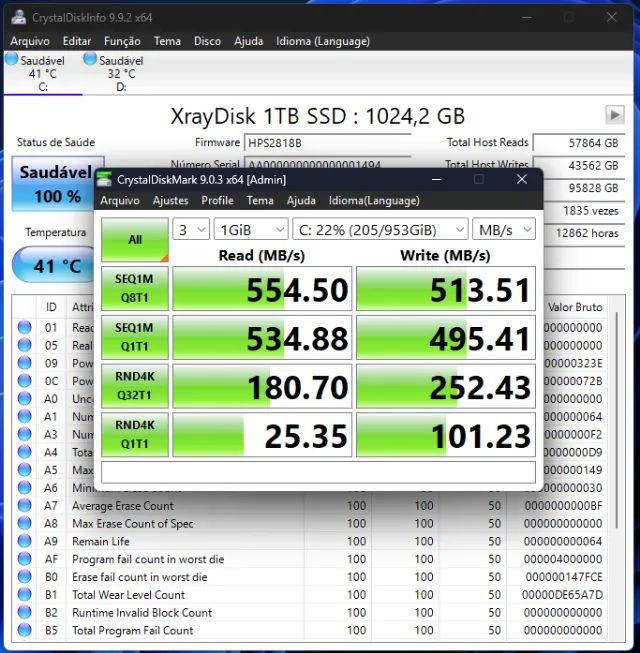Click the attribute list vertical scrollbar
Viewport: 640px width, 653px height.
(617, 421)
